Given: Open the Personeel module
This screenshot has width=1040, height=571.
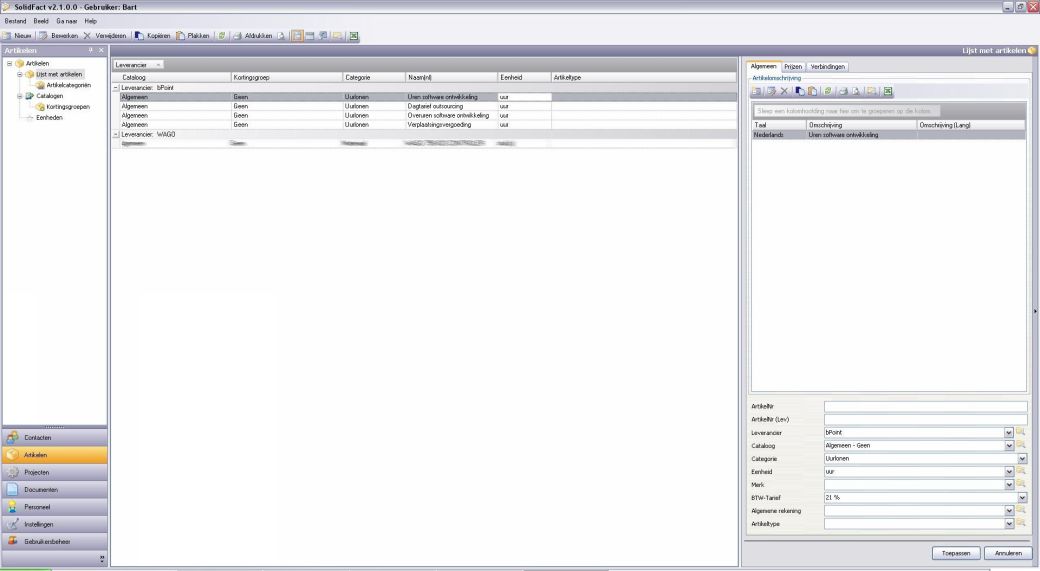Looking at the screenshot, I should 54,507.
